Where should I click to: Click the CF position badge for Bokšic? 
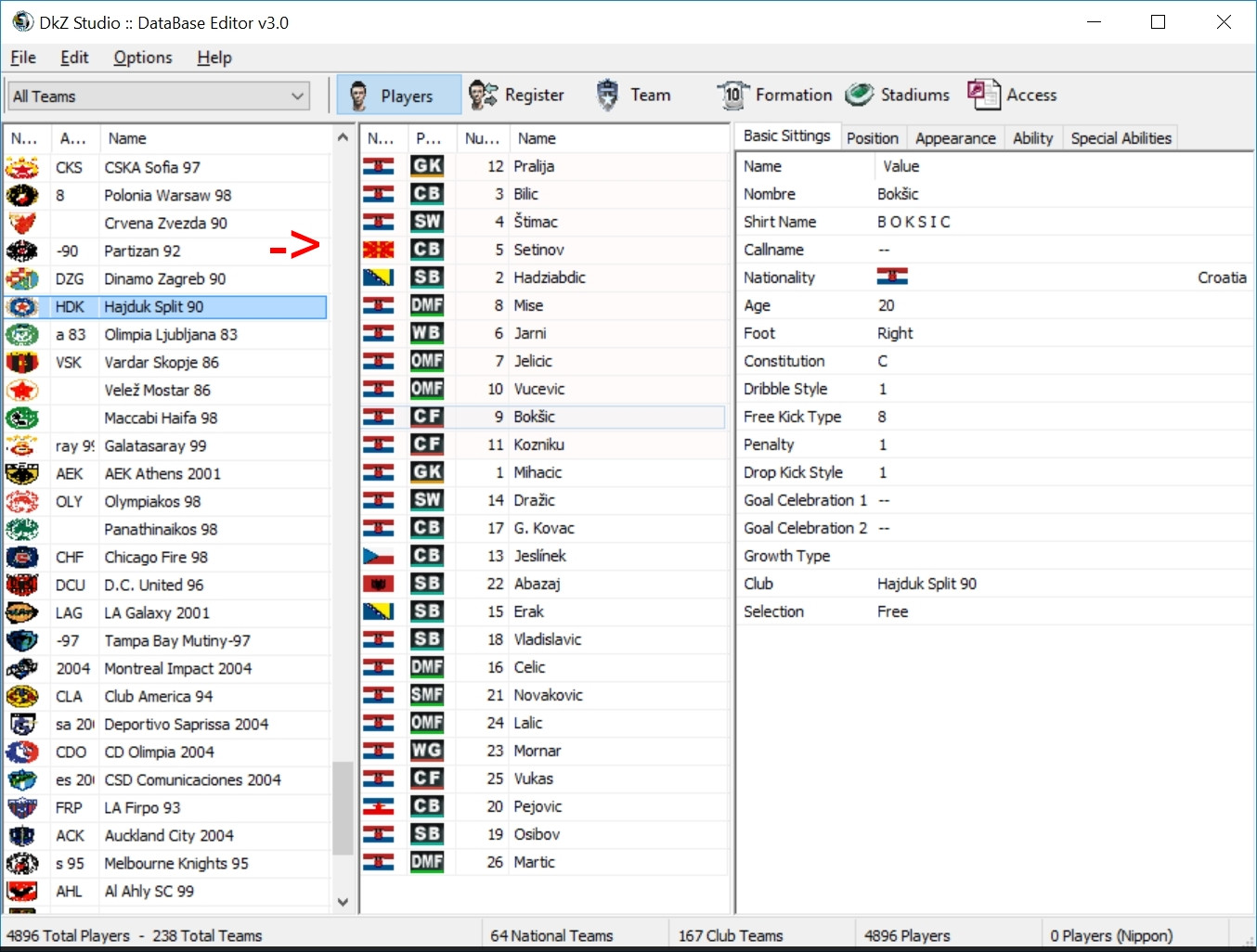[427, 417]
